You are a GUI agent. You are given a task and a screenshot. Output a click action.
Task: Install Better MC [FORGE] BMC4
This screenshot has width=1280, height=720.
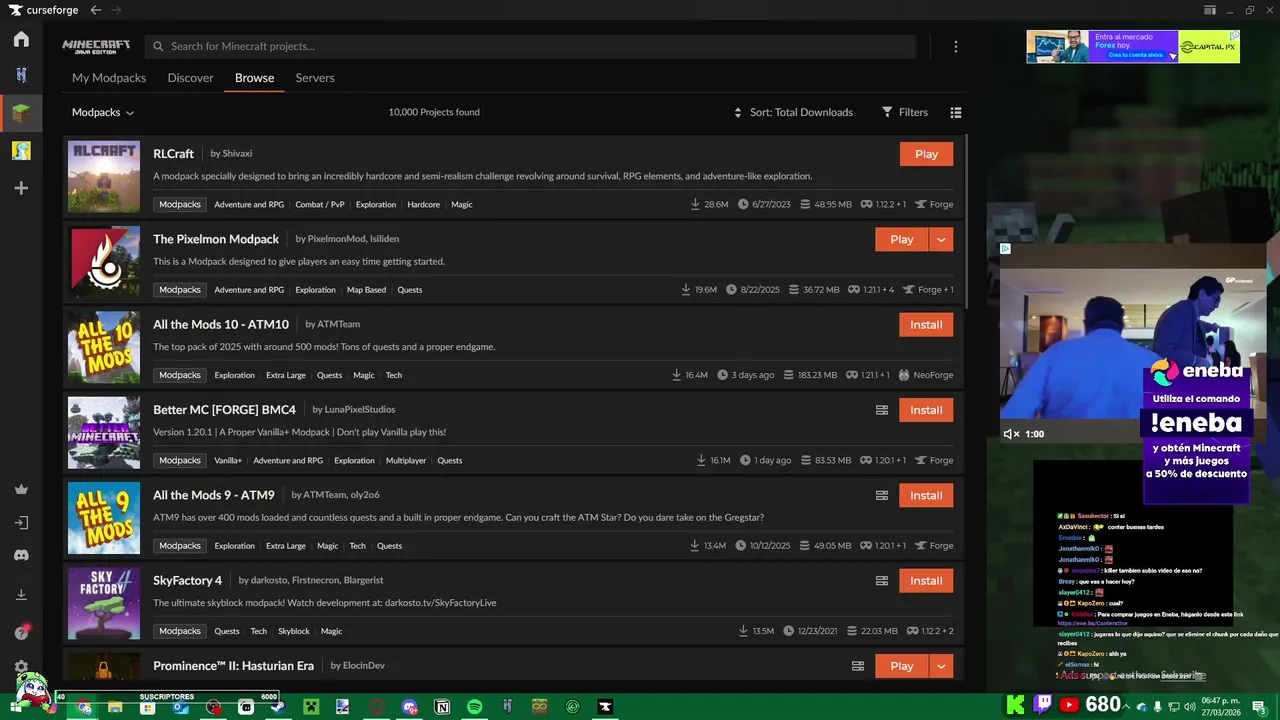click(926, 410)
